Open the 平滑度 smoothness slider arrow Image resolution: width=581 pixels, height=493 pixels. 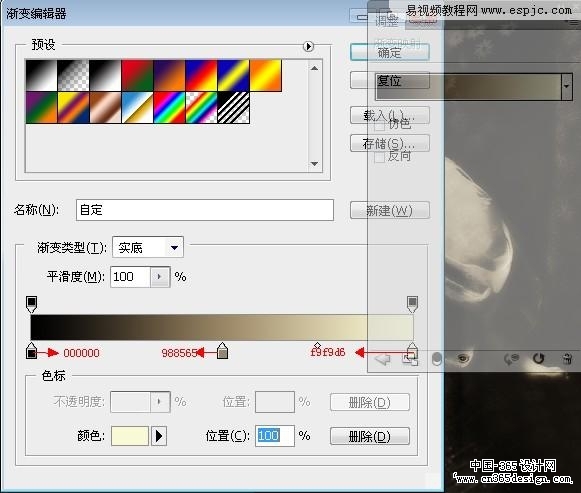[160, 277]
